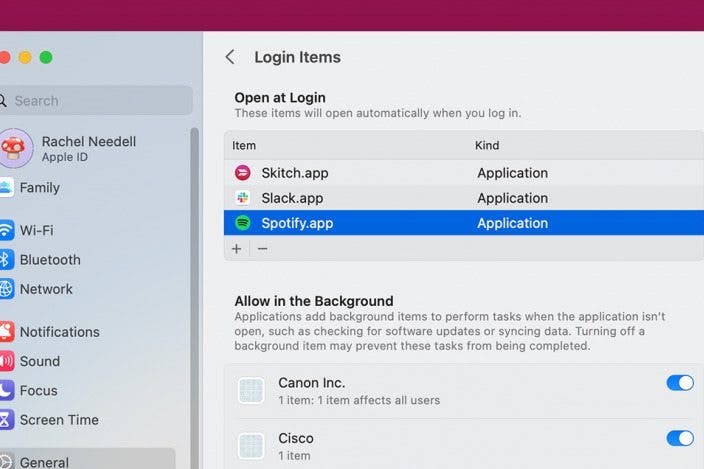Open Network settings in sidebar

pyautogui.click(x=46, y=289)
